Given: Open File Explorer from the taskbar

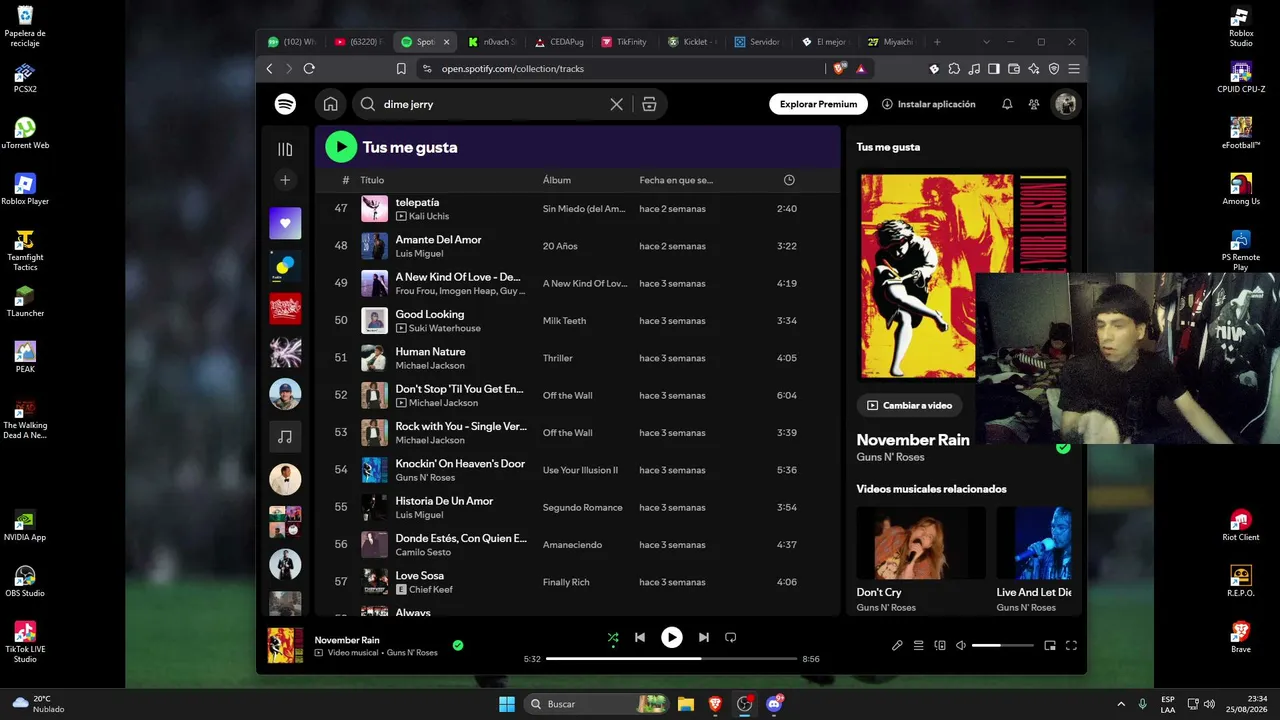Looking at the screenshot, I should point(686,704).
